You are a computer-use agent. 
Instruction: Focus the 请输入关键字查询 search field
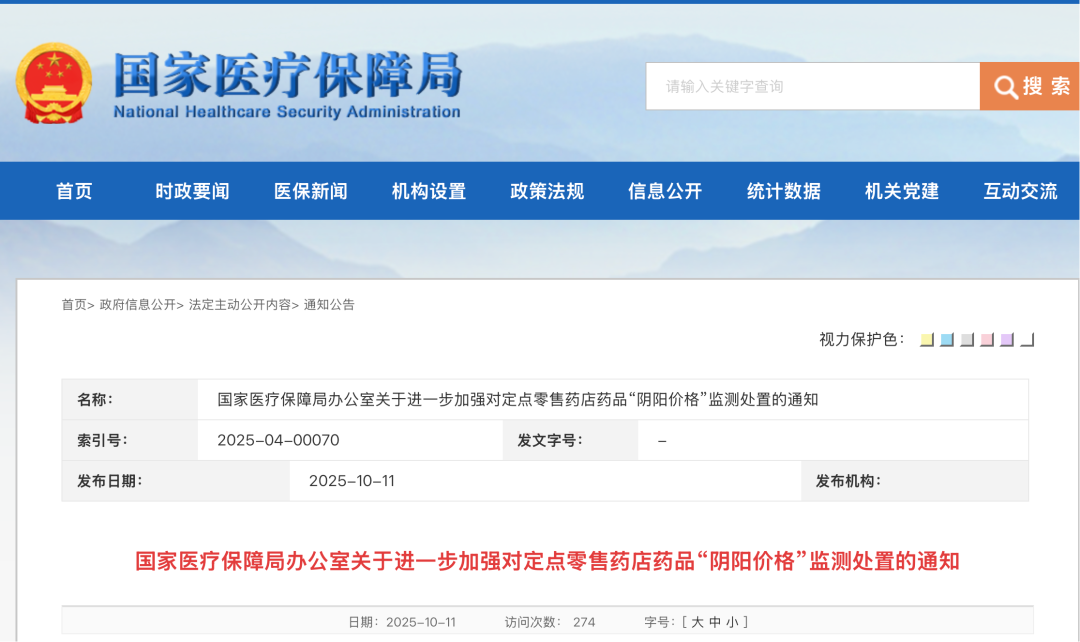(813, 86)
